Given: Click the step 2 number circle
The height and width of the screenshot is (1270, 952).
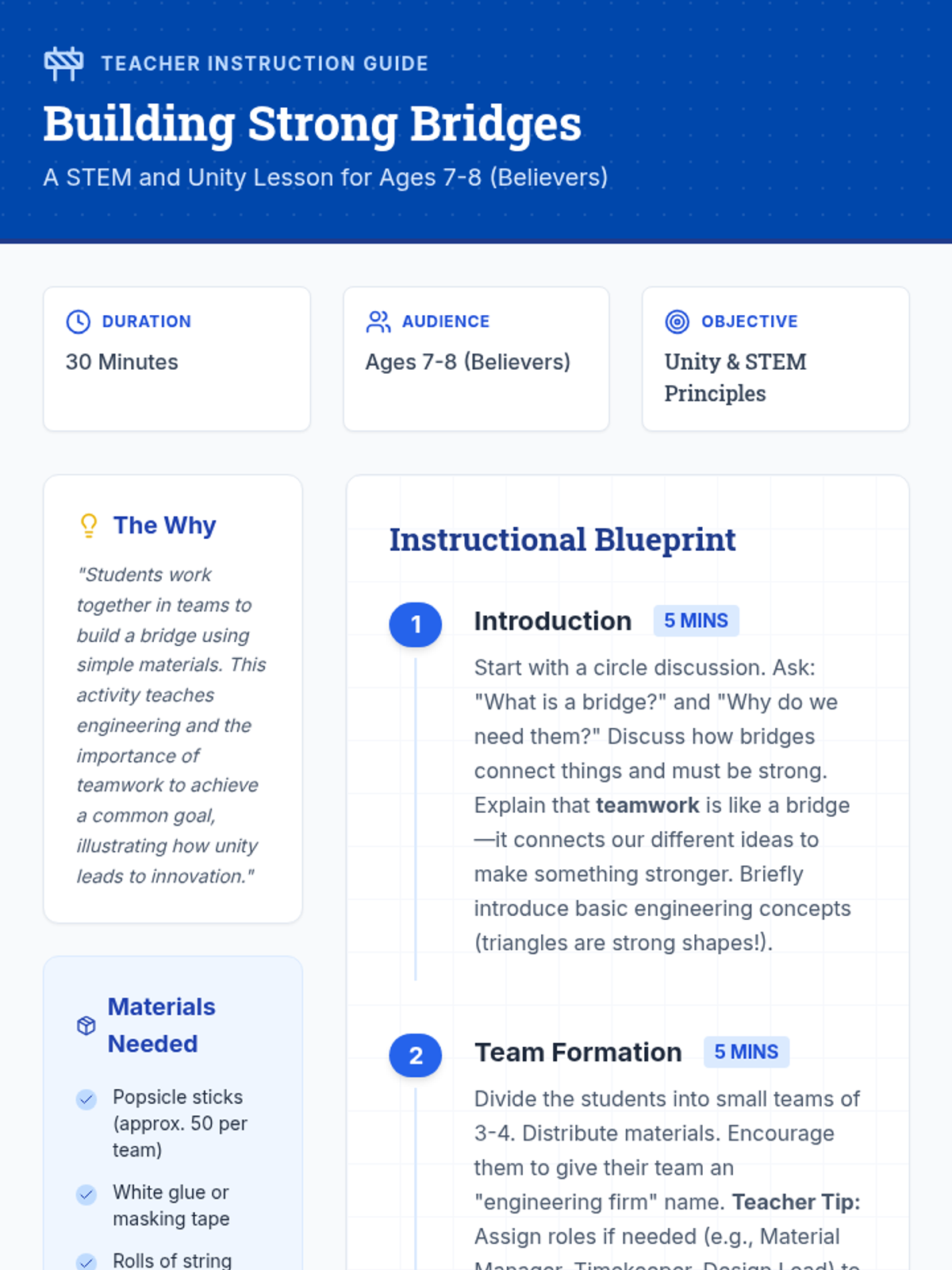Looking at the screenshot, I should pos(415,1056).
